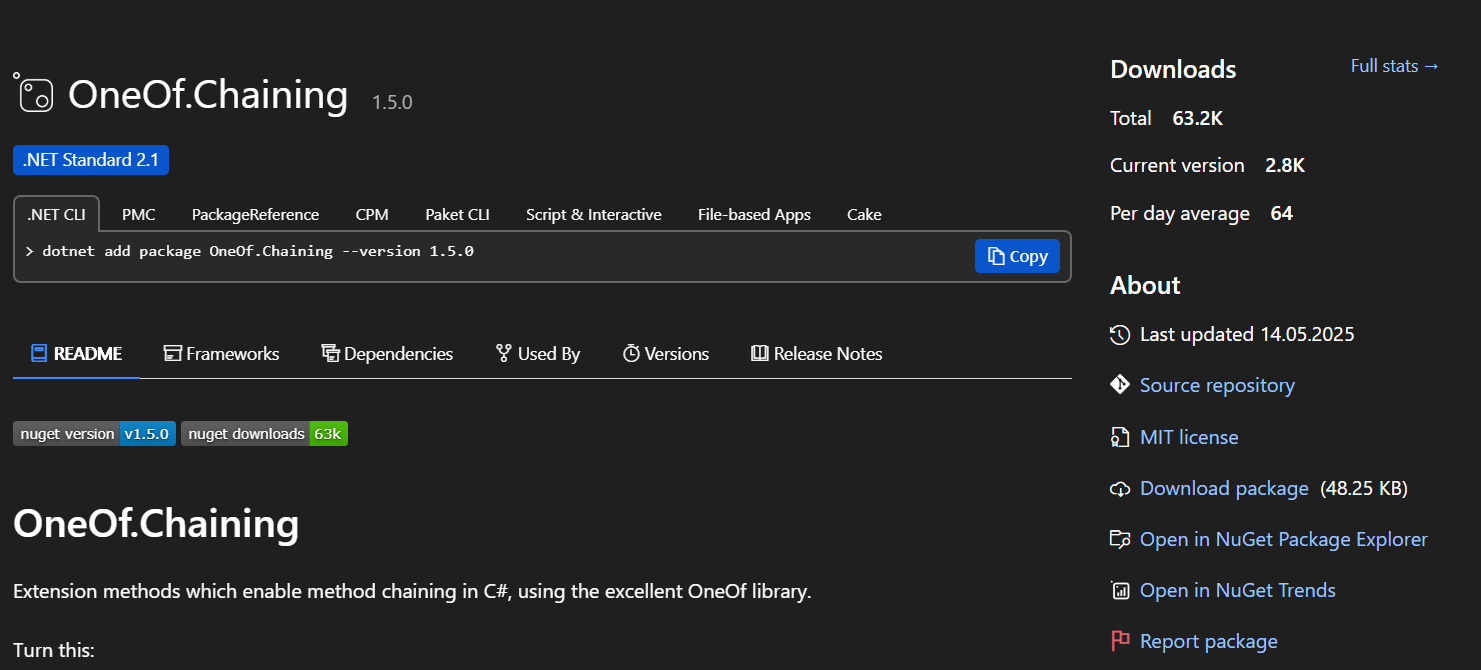This screenshot has height=670, width=1481.
Task: Copy the dotnet add package command
Action: pos(1017,256)
